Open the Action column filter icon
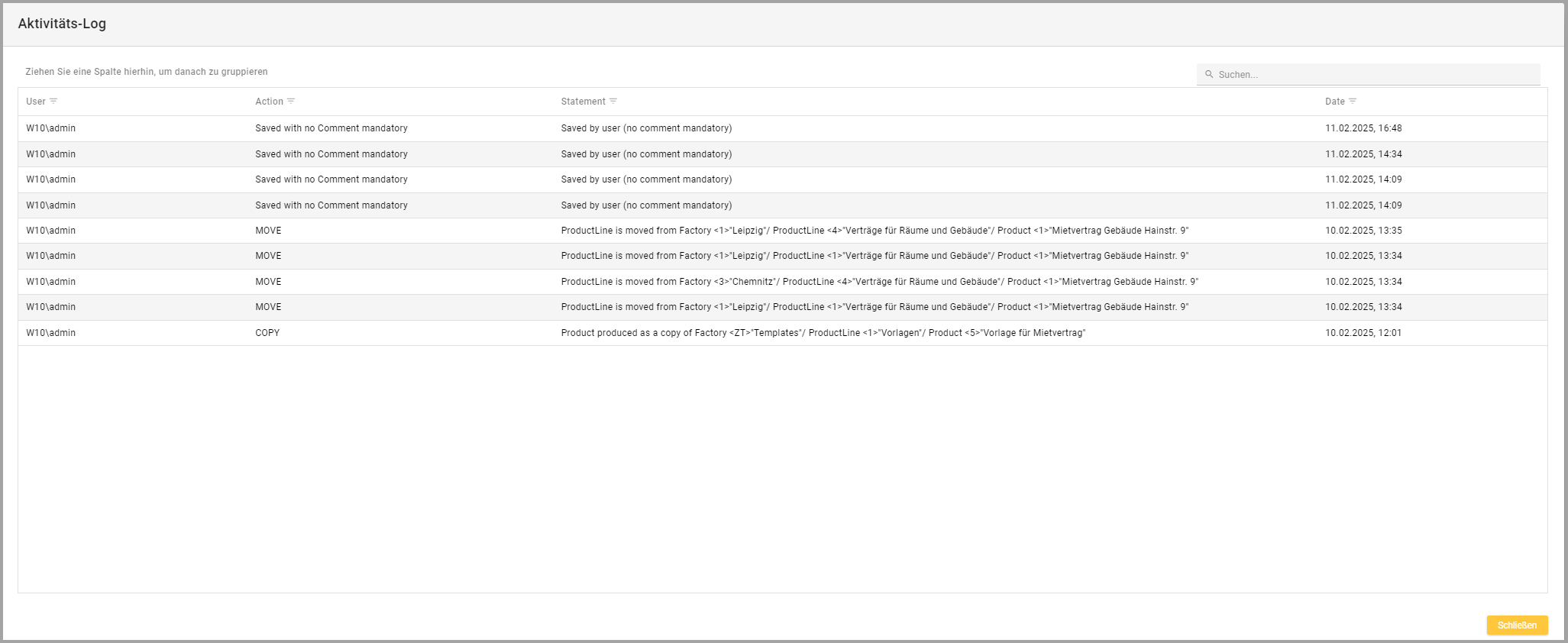The width and height of the screenshot is (1568, 643). (291, 101)
